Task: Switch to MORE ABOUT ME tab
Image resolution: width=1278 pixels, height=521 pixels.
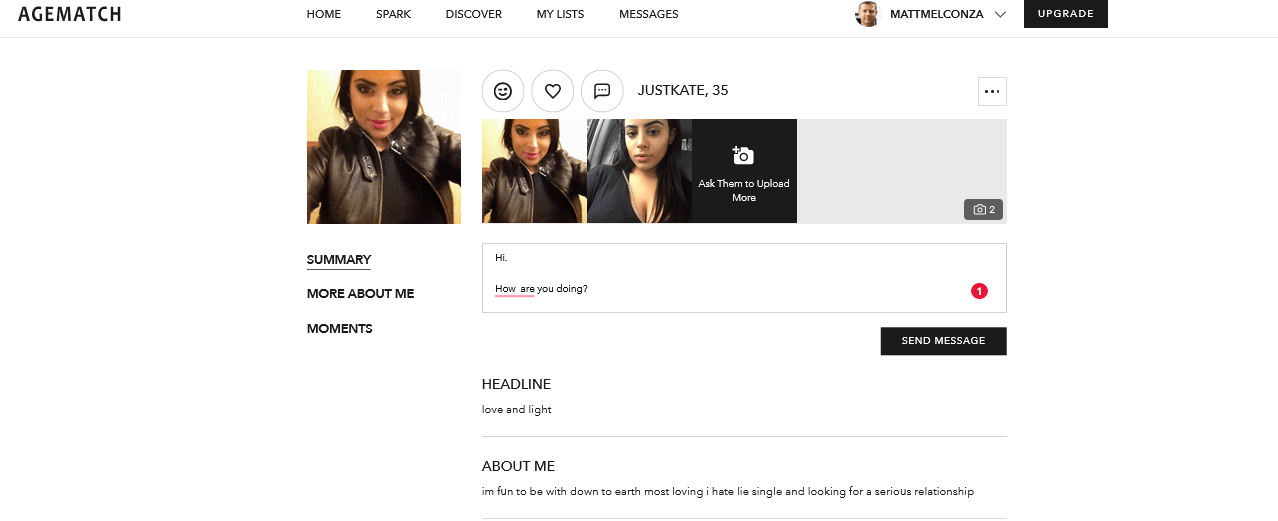Action: coord(360,294)
